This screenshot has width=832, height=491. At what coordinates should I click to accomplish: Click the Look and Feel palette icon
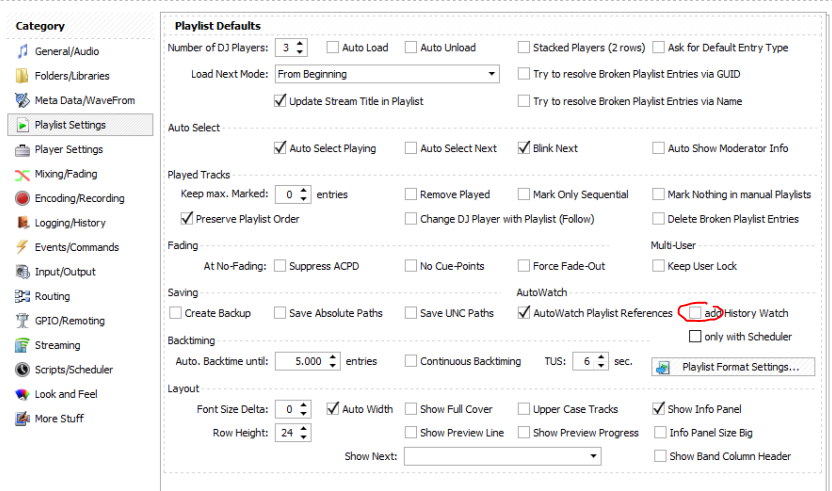click(22, 394)
